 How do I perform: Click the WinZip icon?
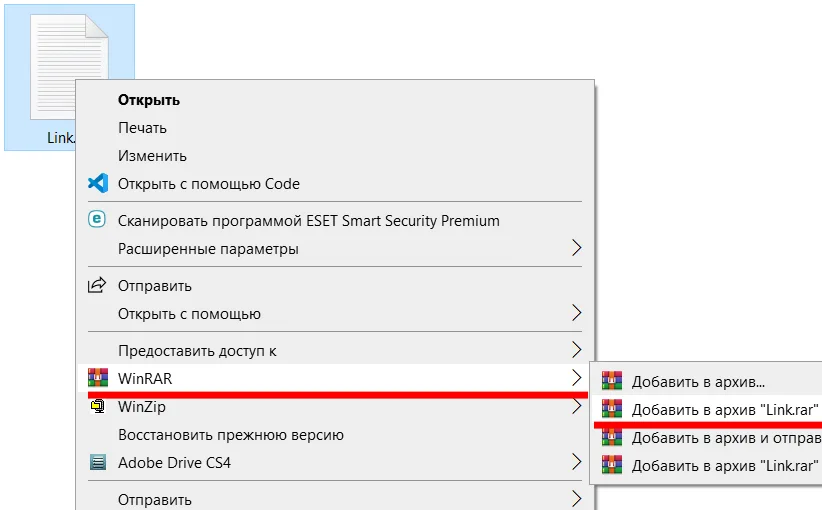[97, 407]
